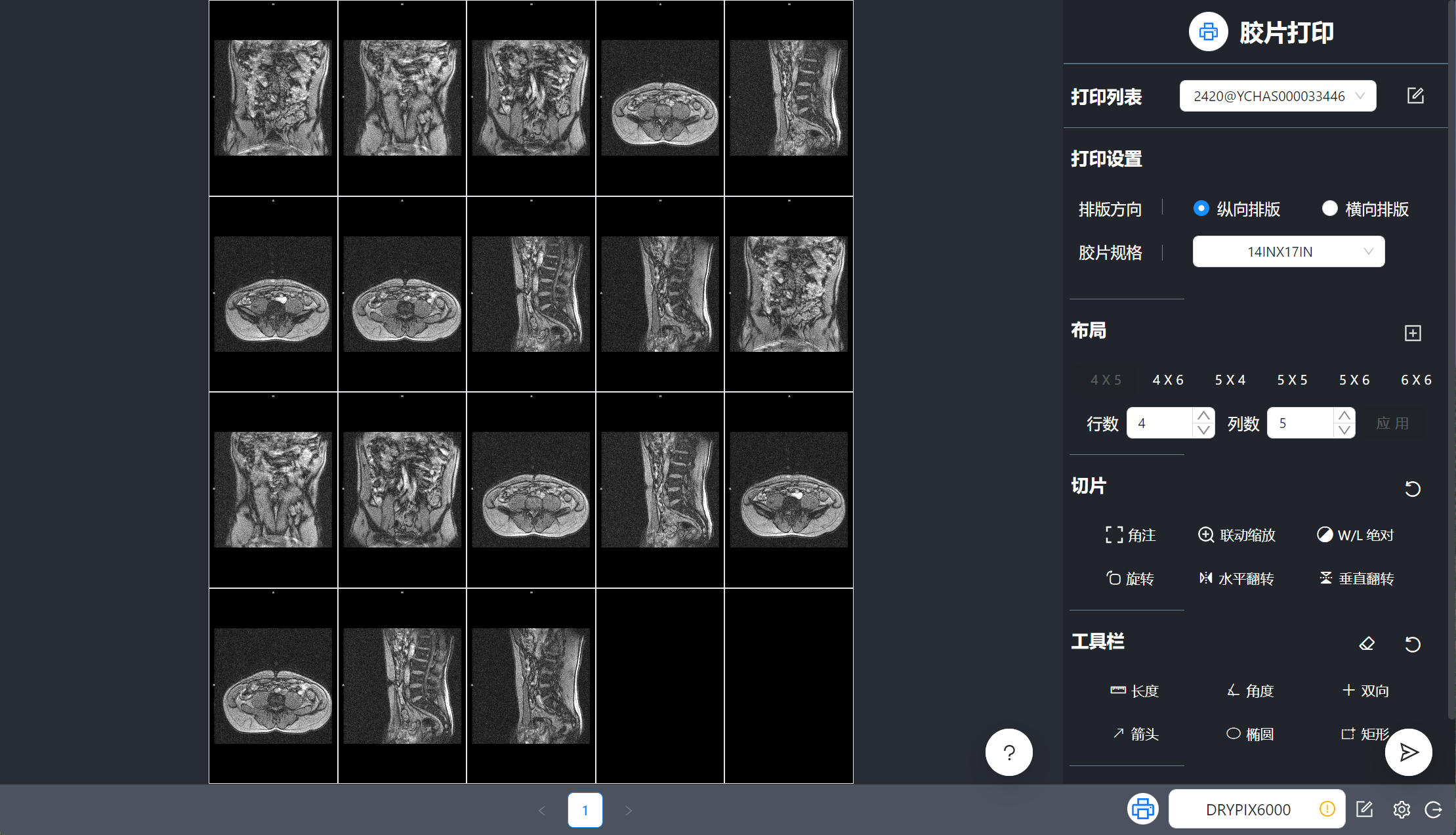Open the help question mark button
1456x835 pixels.
[1009, 752]
